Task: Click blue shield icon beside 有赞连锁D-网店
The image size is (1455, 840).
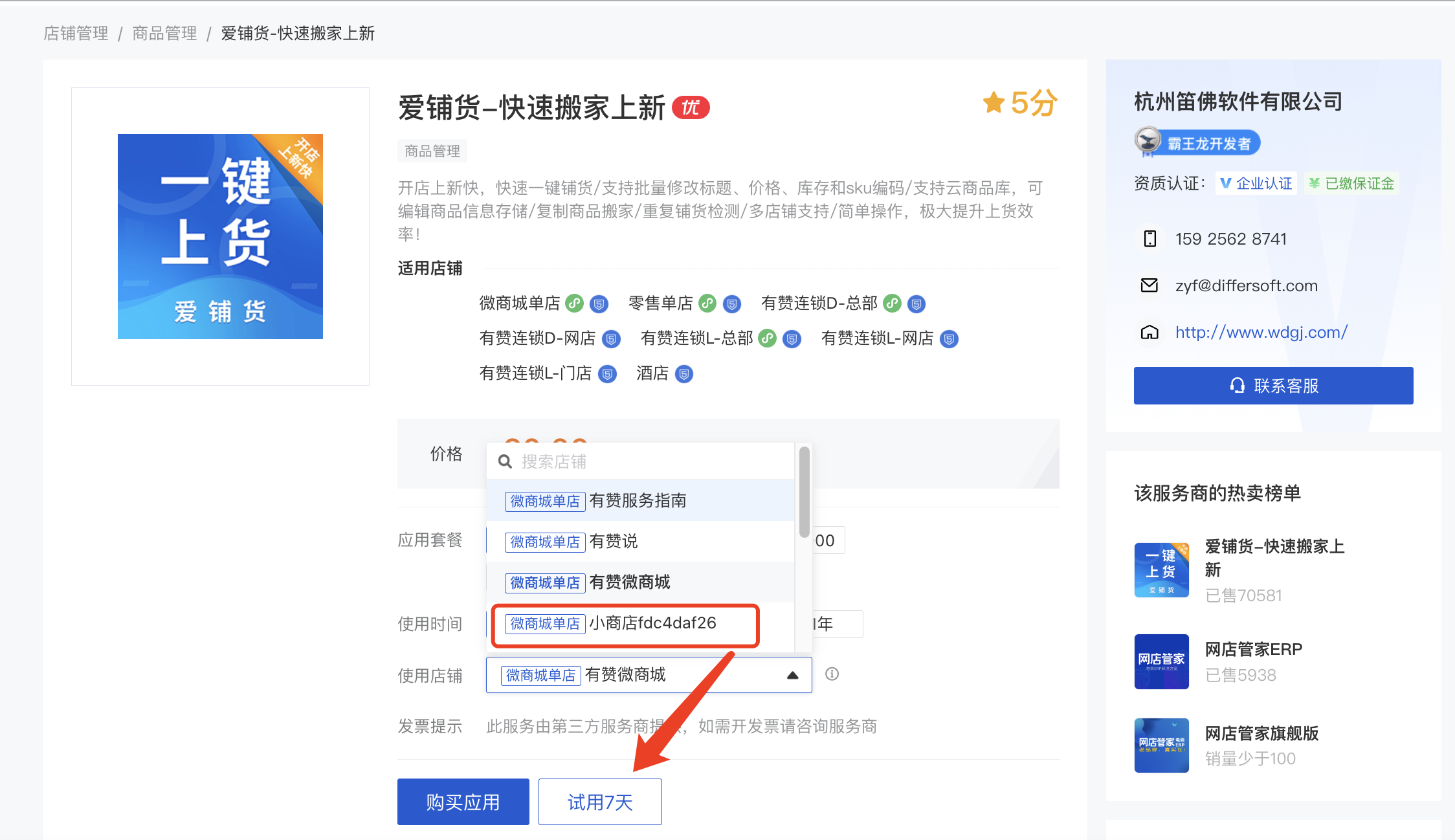Action: [x=611, y=338]
